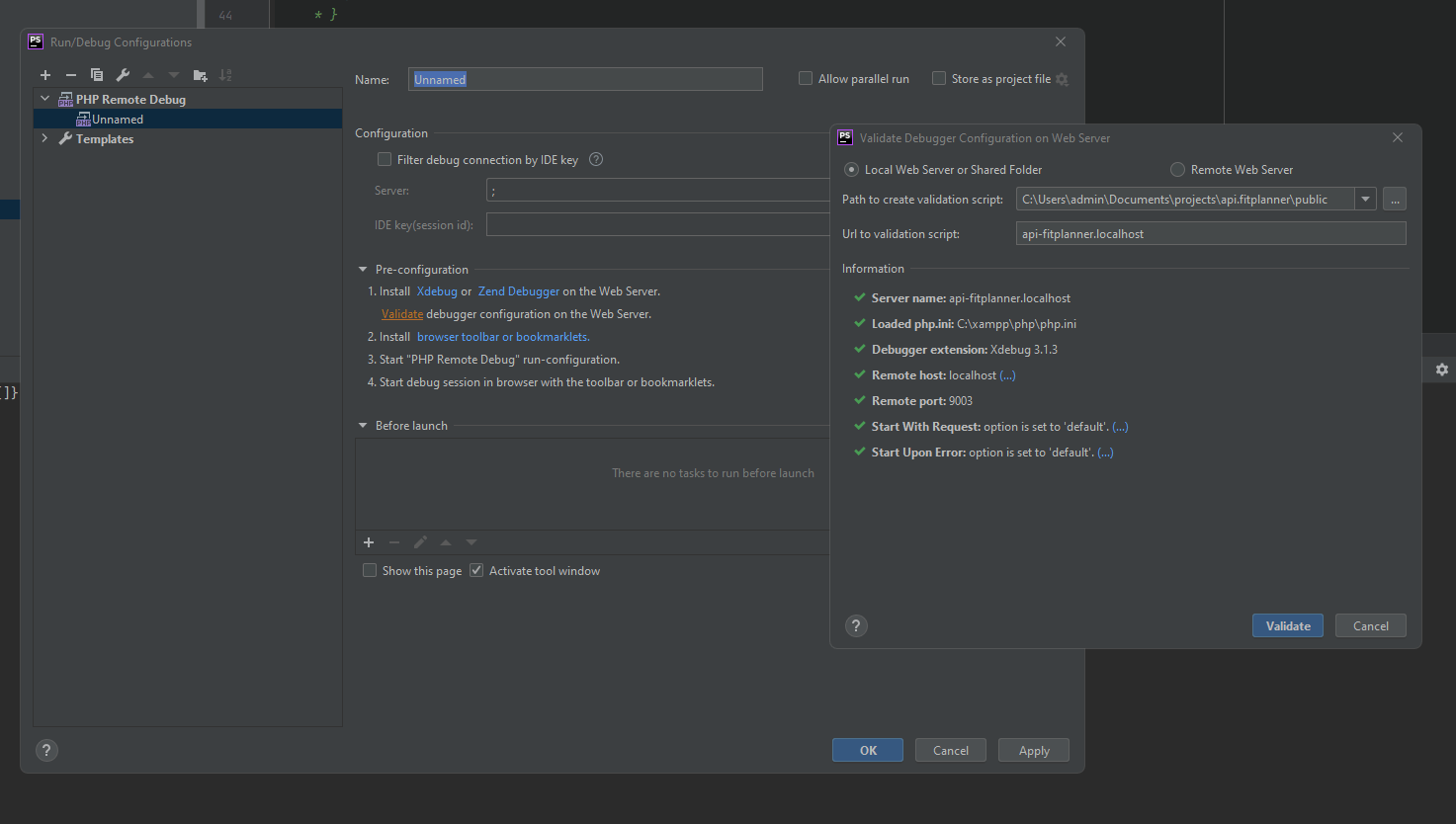Screen dimensions: 1456x824
Task: Collapse Before launch section
Action: [363, 425]
